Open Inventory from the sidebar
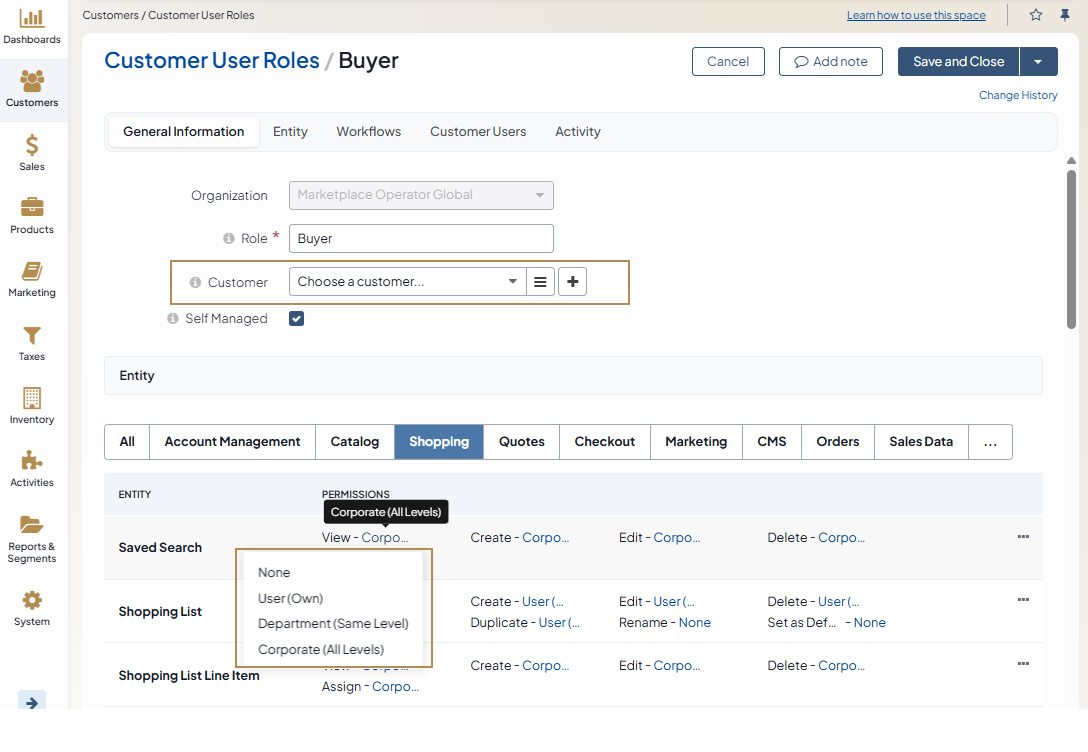This screenshot has height=752, width=1088. click(x=32, y=406)
